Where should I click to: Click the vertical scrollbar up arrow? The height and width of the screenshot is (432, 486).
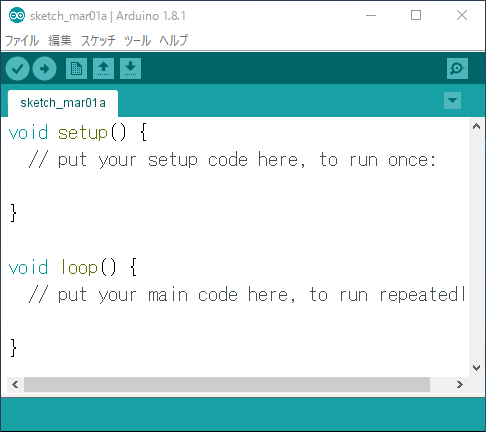pos(477,126)
